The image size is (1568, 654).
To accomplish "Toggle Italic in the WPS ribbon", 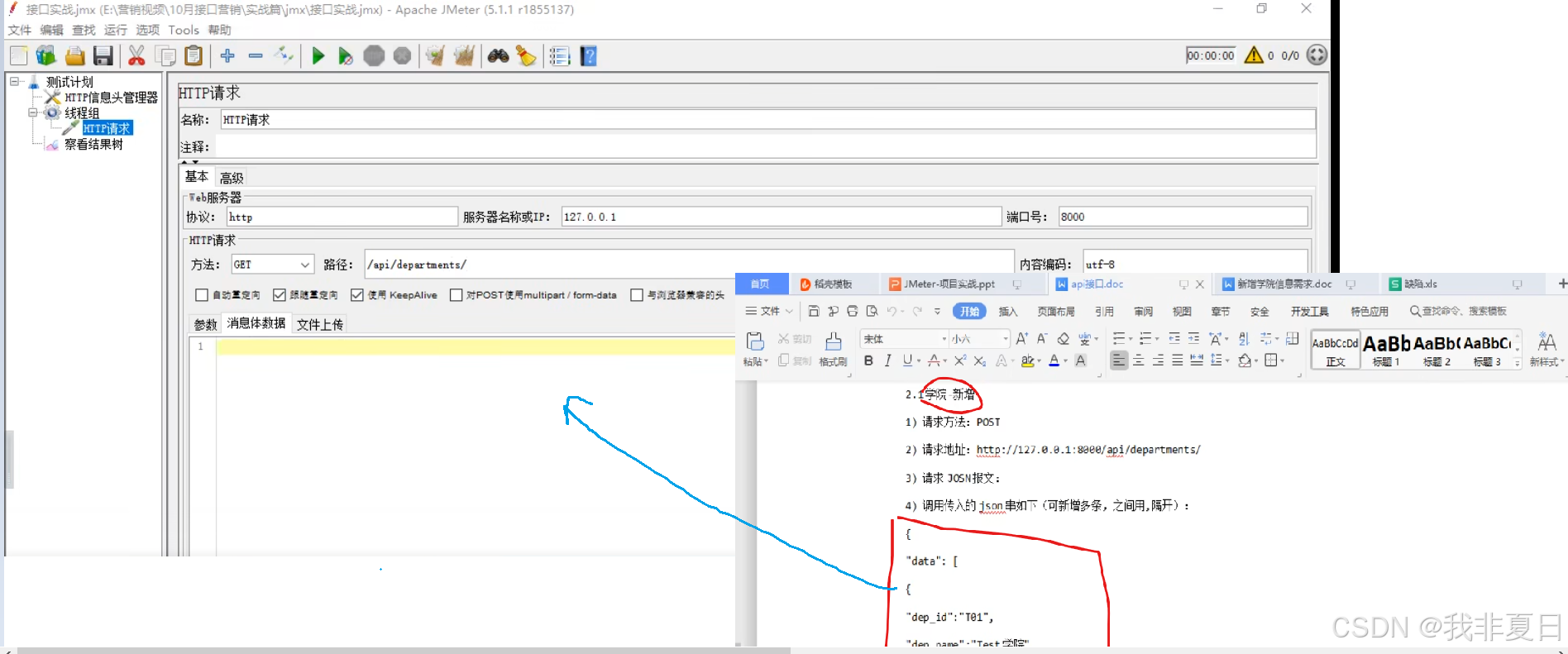I will pos(887,360).
